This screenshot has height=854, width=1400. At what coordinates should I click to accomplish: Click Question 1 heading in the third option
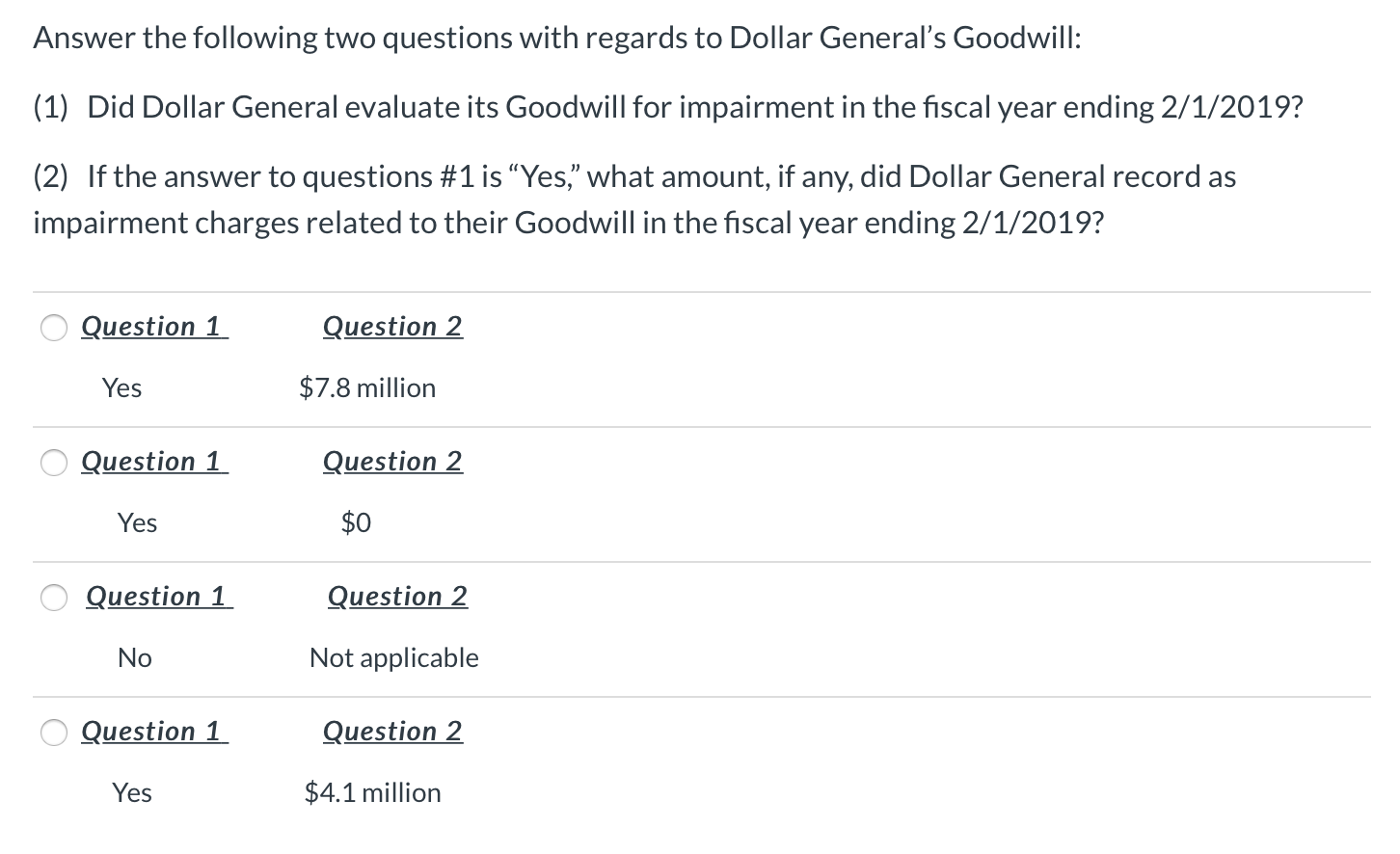[x=158, y=596]
